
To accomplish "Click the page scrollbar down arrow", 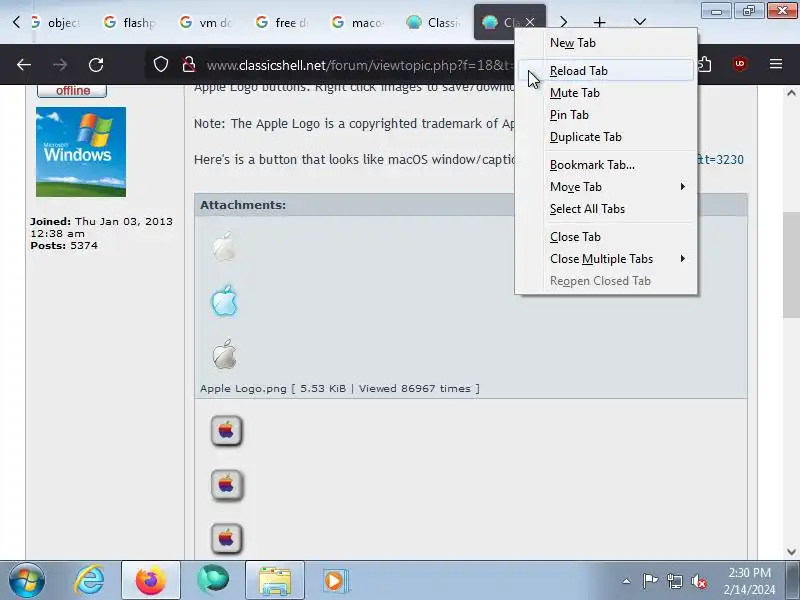I will coord(791,552).
